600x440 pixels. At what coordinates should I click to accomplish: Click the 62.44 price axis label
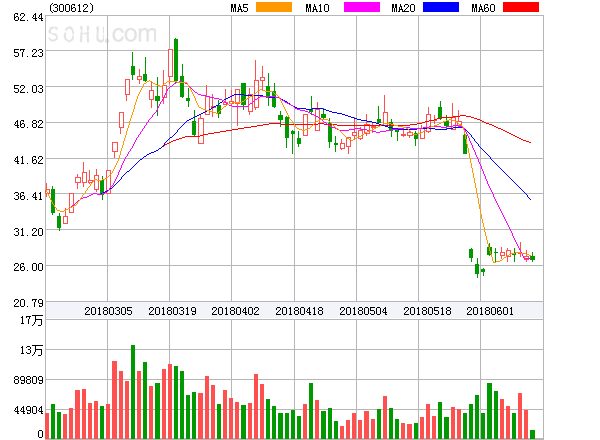click(x=28, y=17)
